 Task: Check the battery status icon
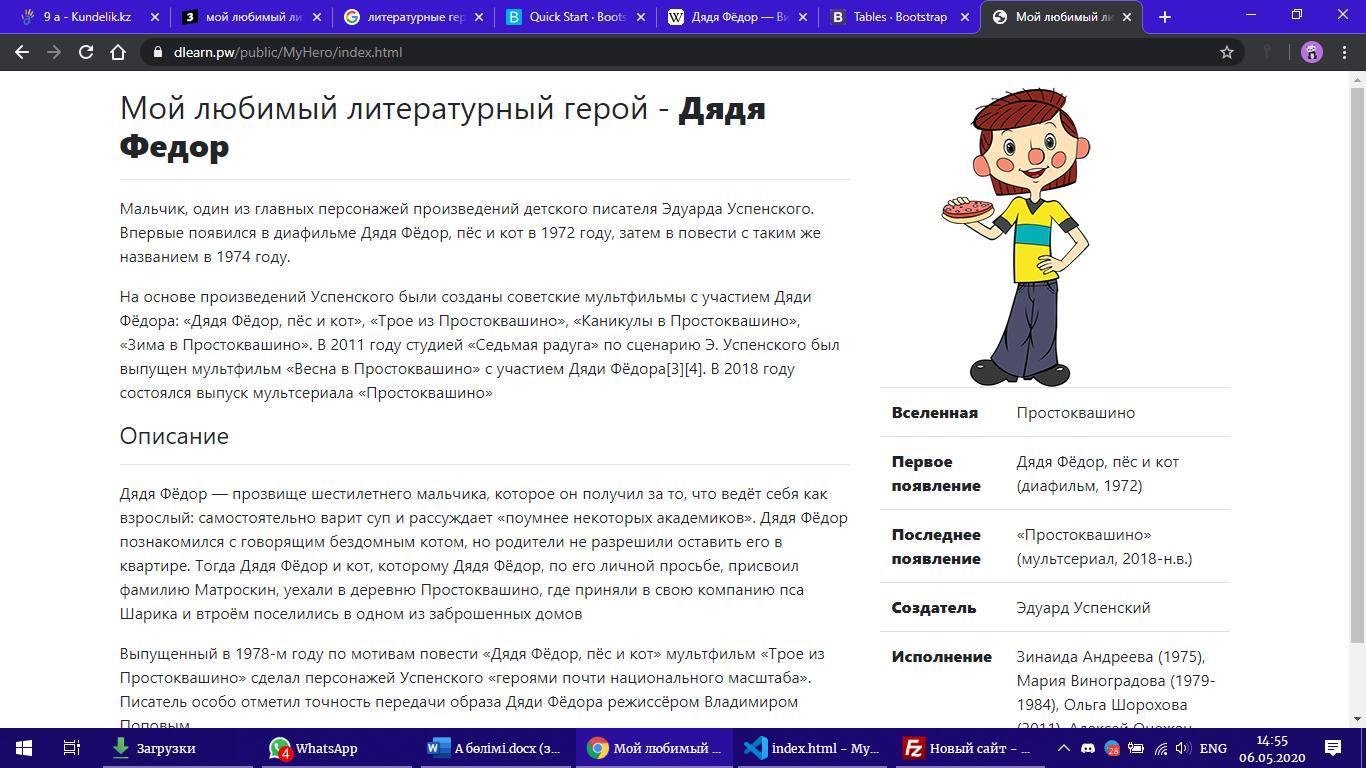(1136, 748)
